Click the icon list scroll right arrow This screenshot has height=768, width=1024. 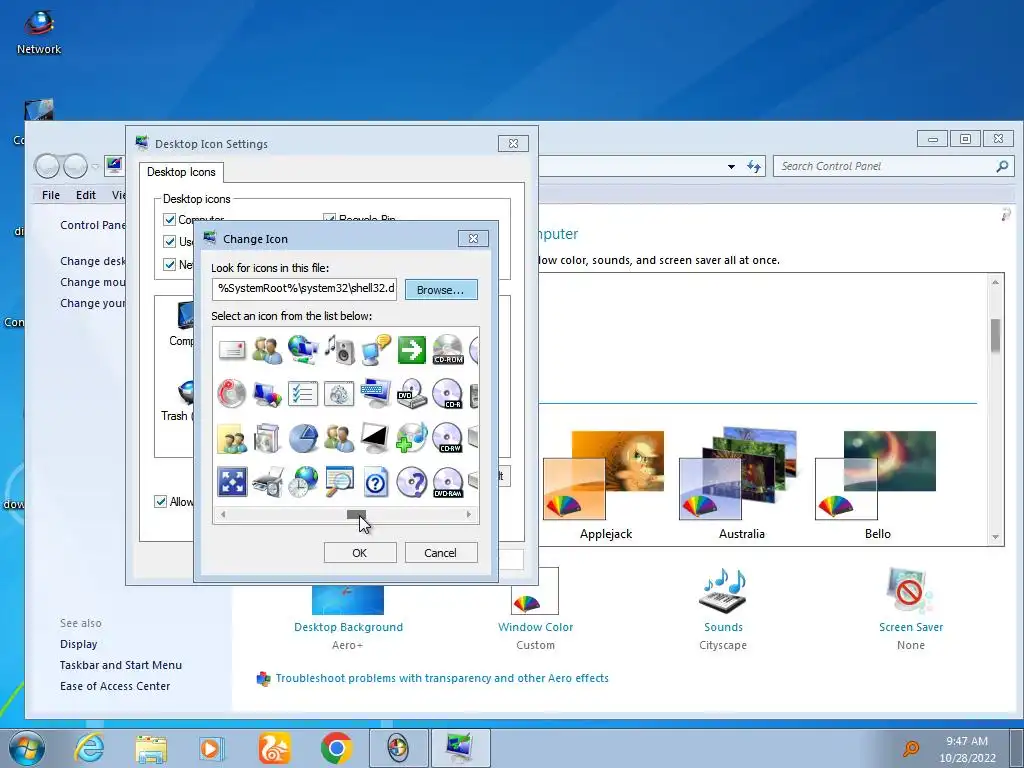coord(469,515)
